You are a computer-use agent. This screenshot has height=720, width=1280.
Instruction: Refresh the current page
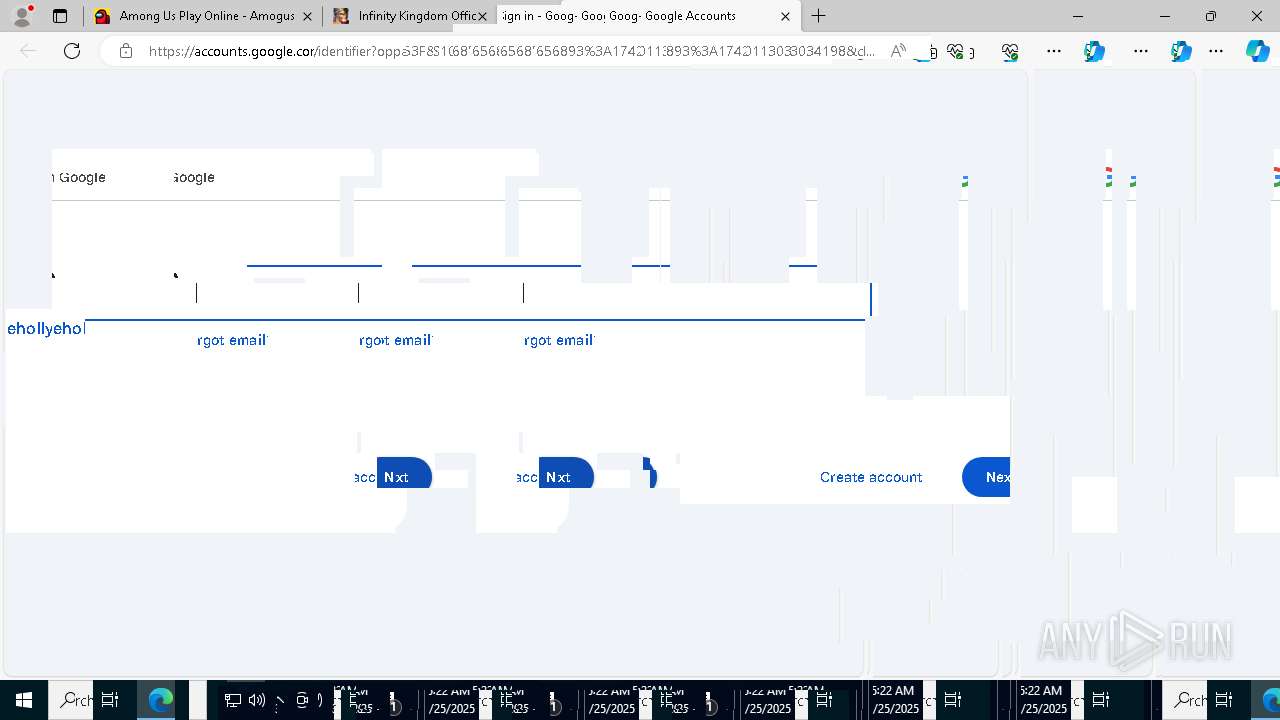(x=72, y=51)
